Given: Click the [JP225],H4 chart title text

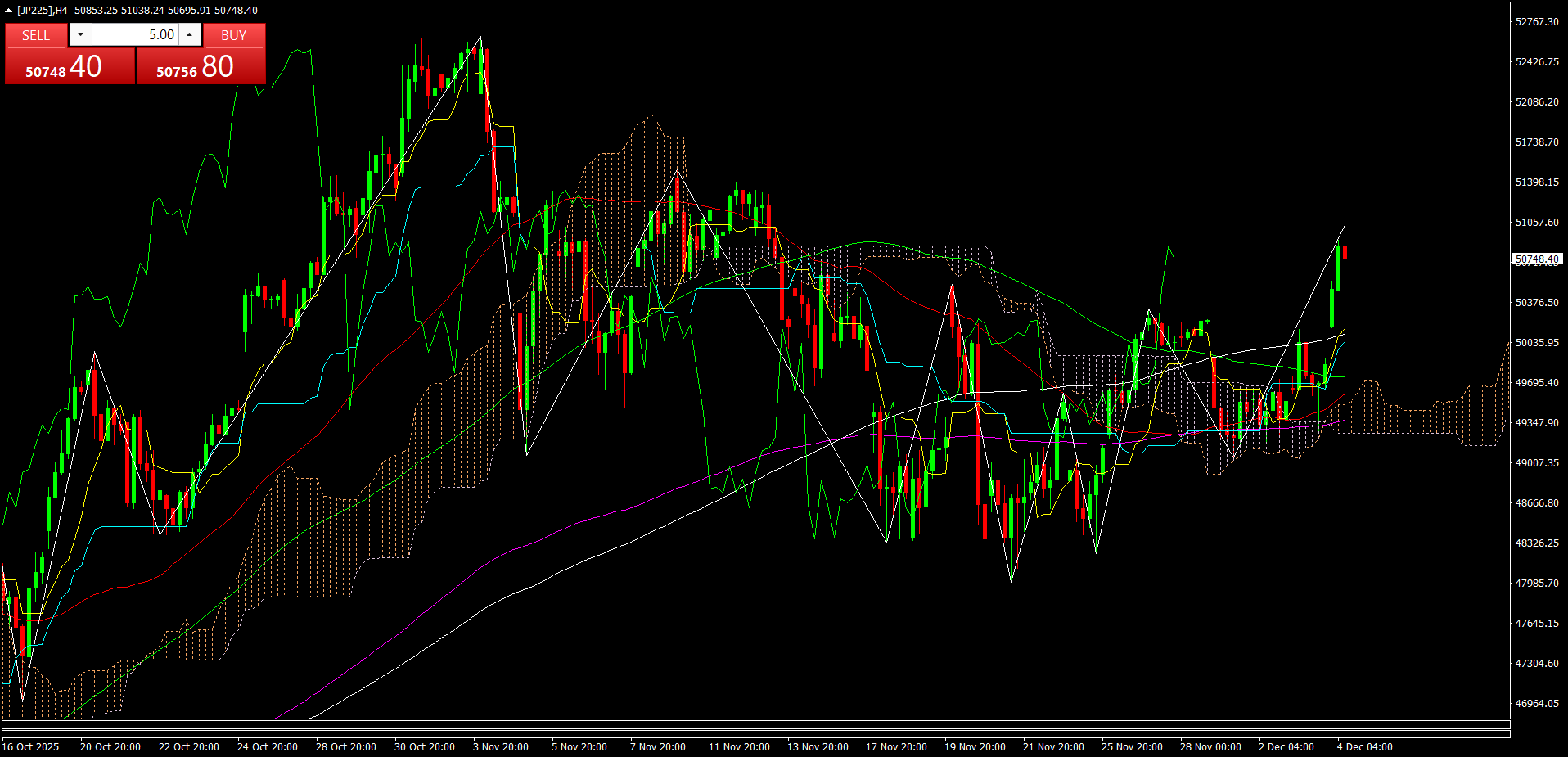Looking at the screenshot, I should click(x=42, y=11).
